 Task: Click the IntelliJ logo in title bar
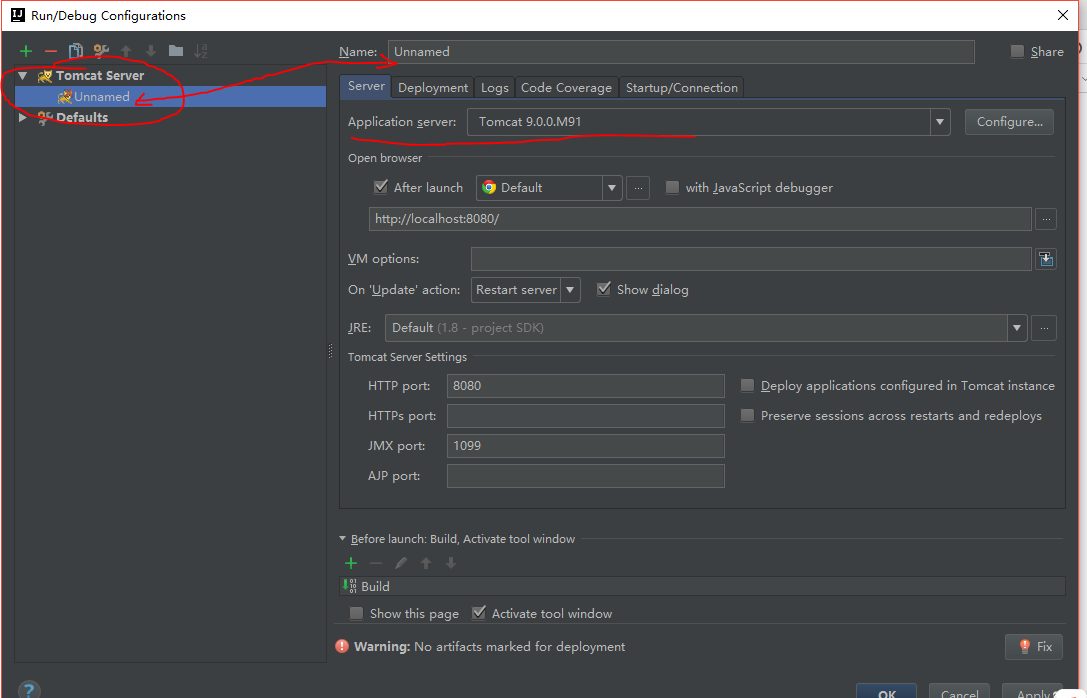pos(18,15)
